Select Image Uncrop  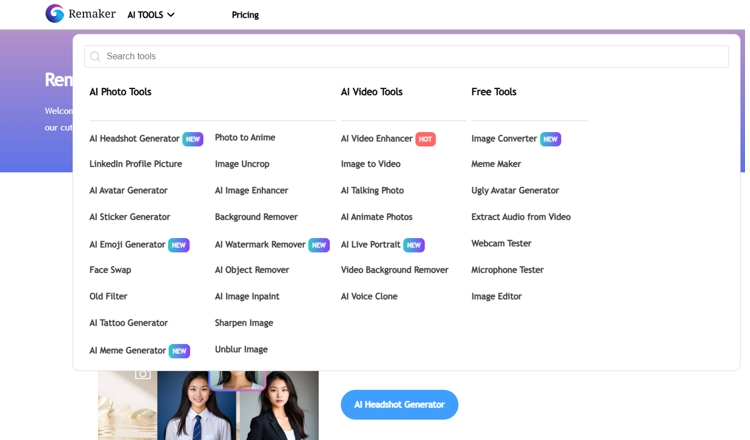[x=242, y=164]
